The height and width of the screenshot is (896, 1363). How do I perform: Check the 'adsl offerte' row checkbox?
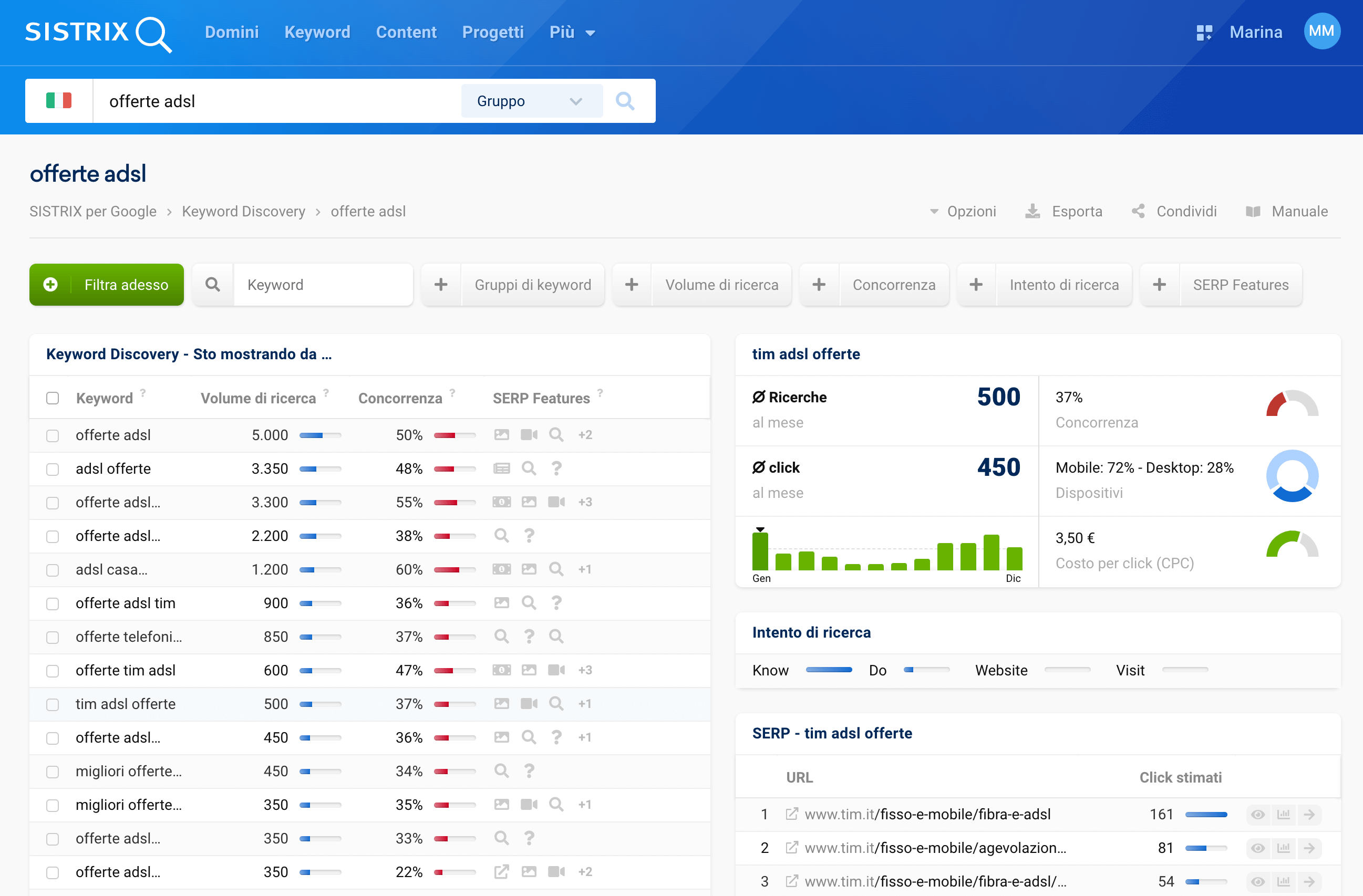[53, 470]
